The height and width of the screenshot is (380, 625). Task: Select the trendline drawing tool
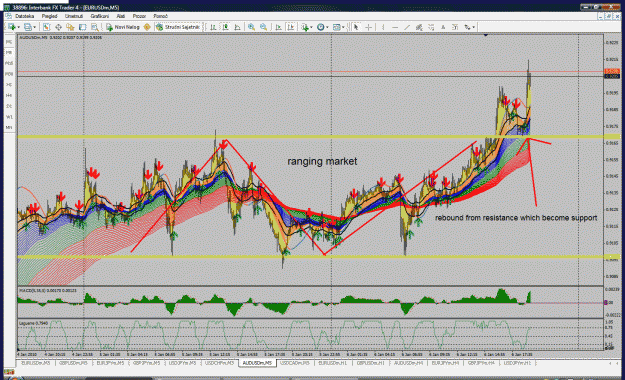[x=407, y=27]
